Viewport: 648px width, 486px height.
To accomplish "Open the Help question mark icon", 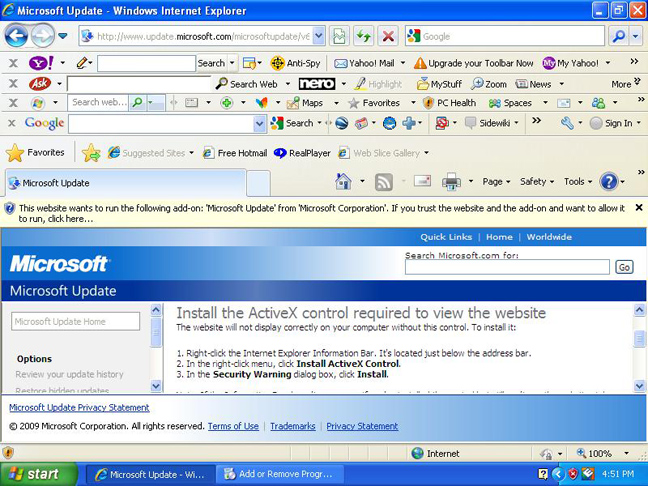I will (x=609, y=181).
